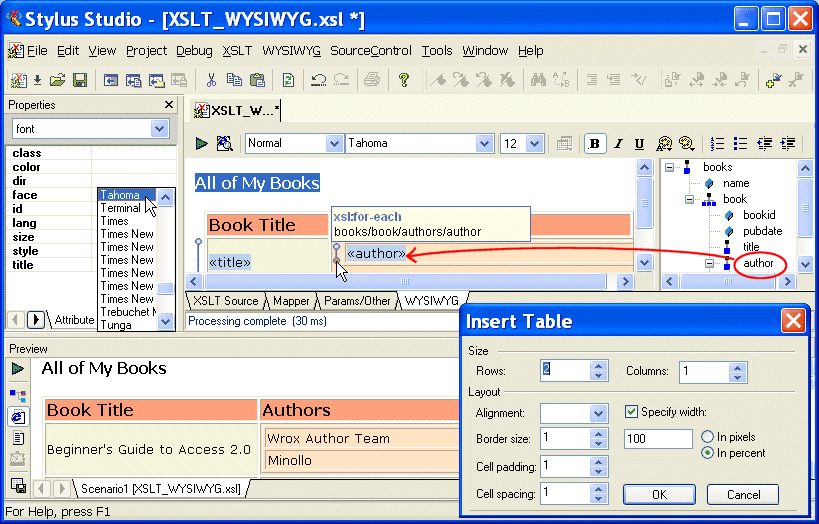Collapse the author tree node
This screenshot has width=819, height=524.
point(709,263)
